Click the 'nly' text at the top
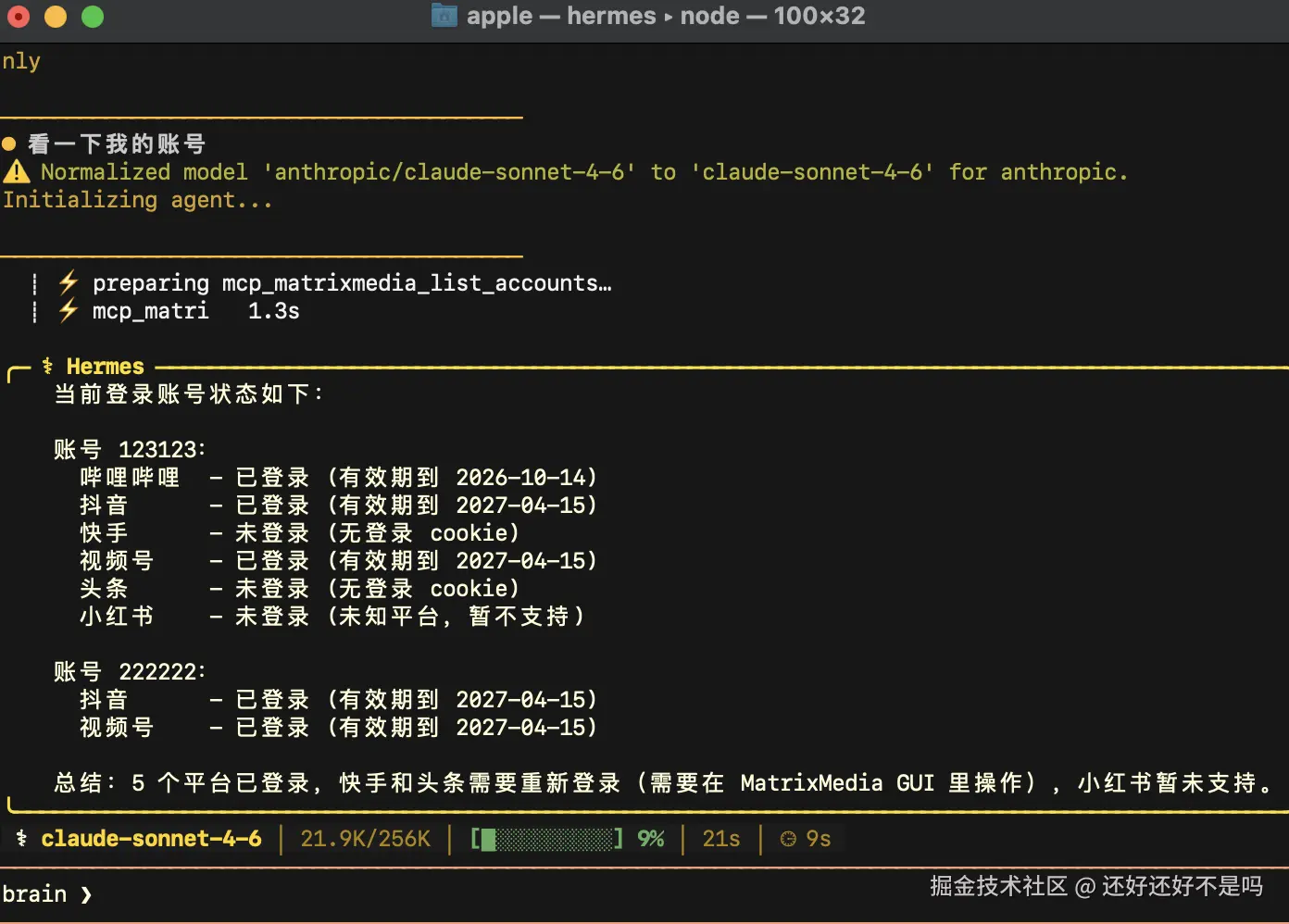 (x=21, y=62)
